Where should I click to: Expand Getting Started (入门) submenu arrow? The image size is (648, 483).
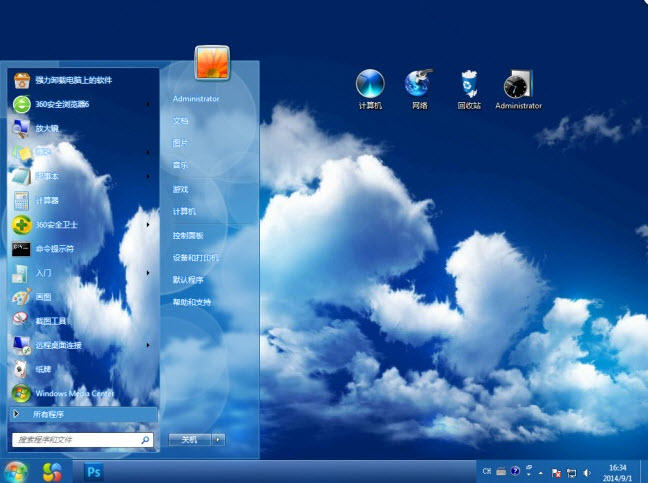click(x=148, y=273)
